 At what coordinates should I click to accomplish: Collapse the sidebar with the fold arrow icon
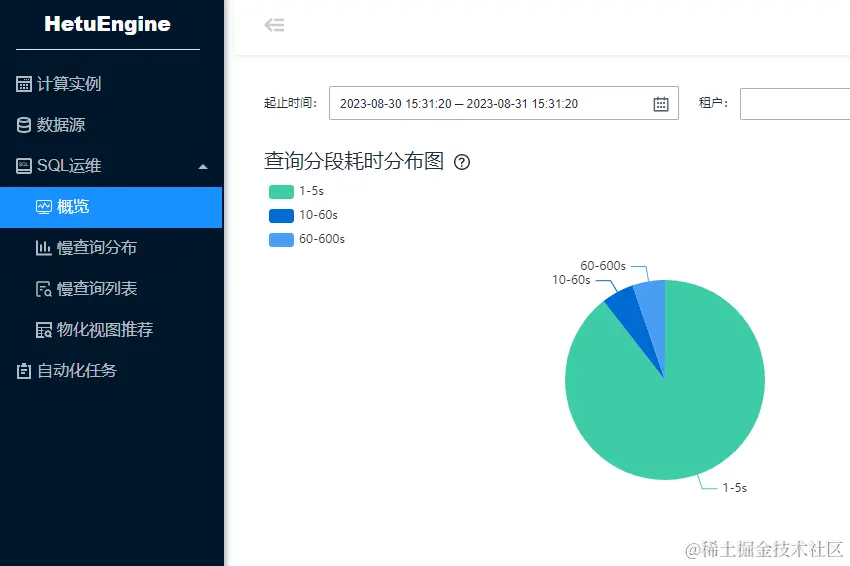pos(274,25)
